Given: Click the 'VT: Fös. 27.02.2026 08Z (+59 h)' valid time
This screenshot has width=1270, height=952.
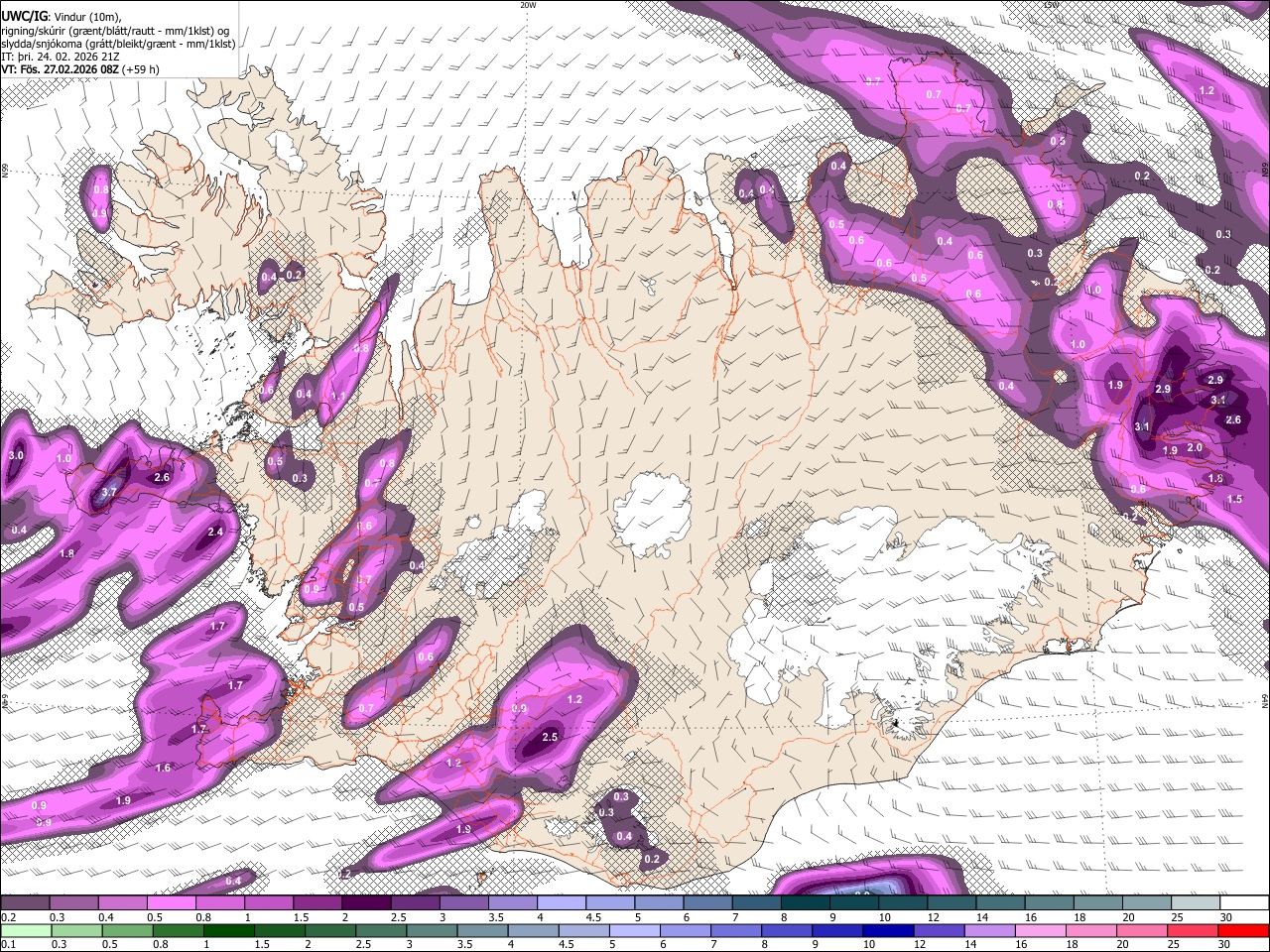Looking at the screenshot, I should tap(80, 69).
